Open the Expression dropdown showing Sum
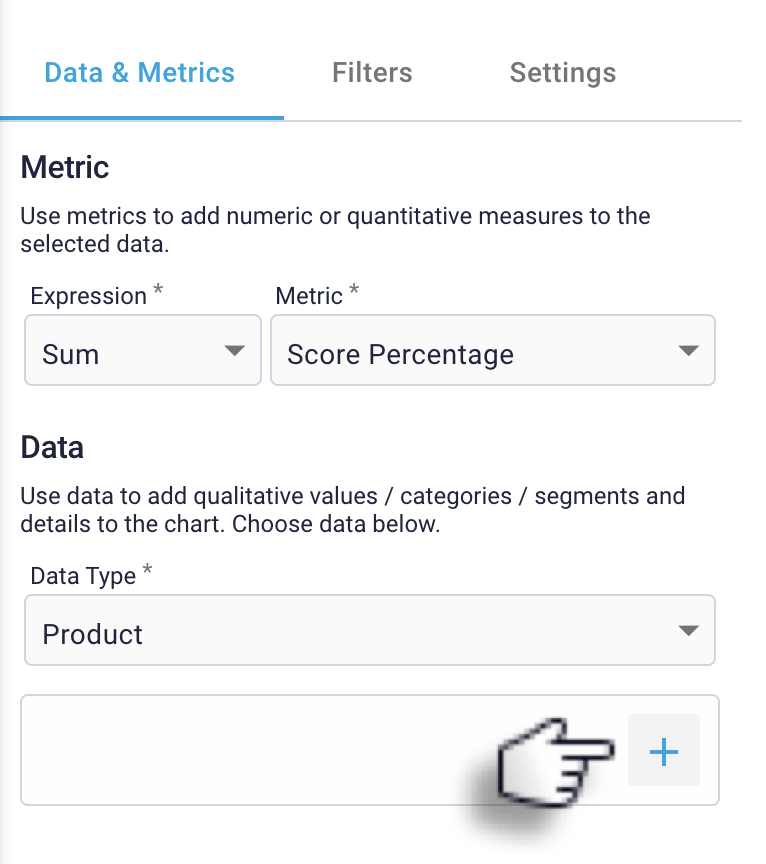 click(142, 351)
